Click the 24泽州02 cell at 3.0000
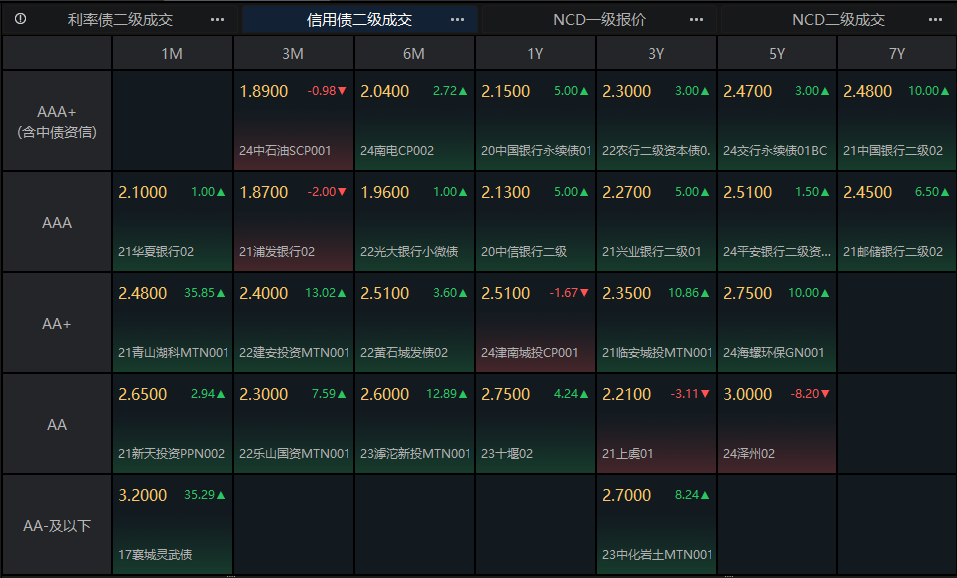Viewport: 957px width, 578px height. pos(776,424)
